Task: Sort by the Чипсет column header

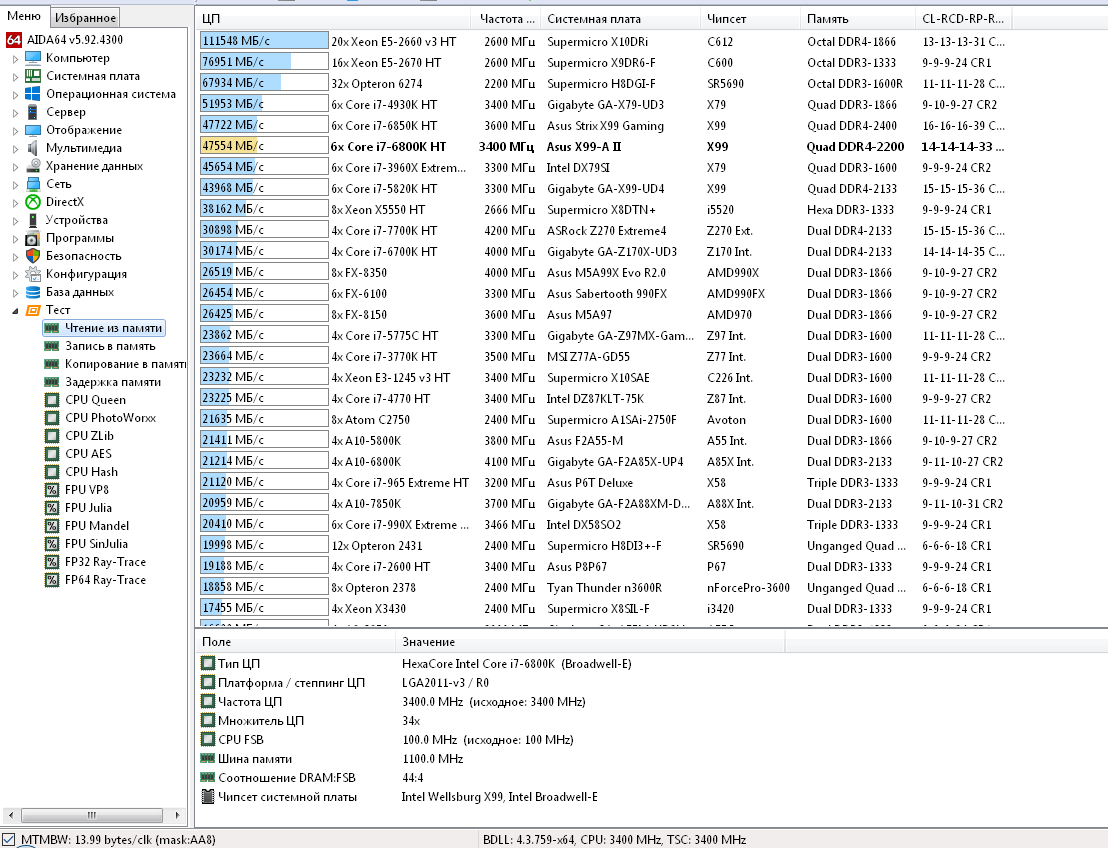Action: click(x=751, y=19)
